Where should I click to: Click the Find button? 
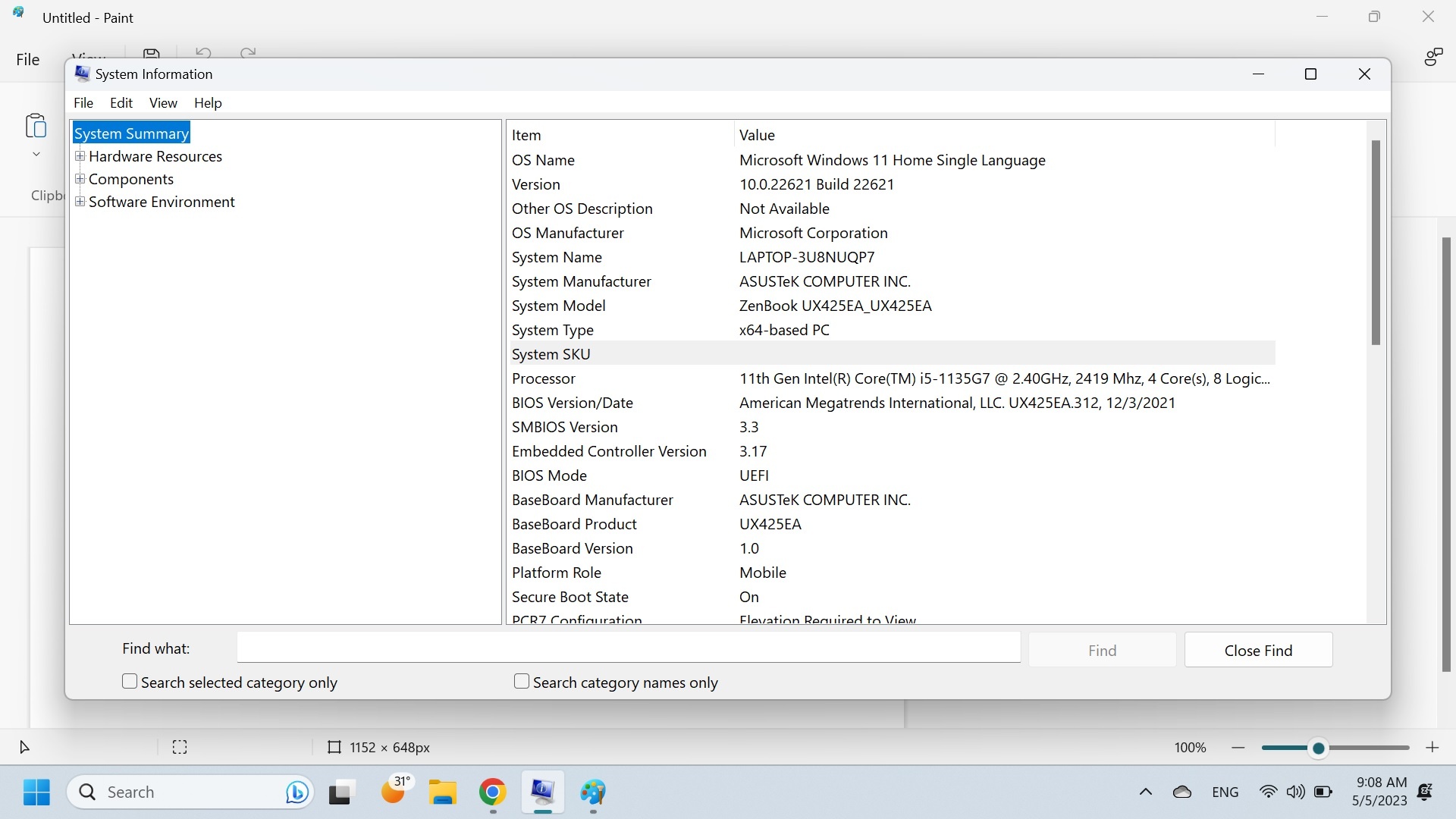pyautogui.click(x=1101, y=650)
